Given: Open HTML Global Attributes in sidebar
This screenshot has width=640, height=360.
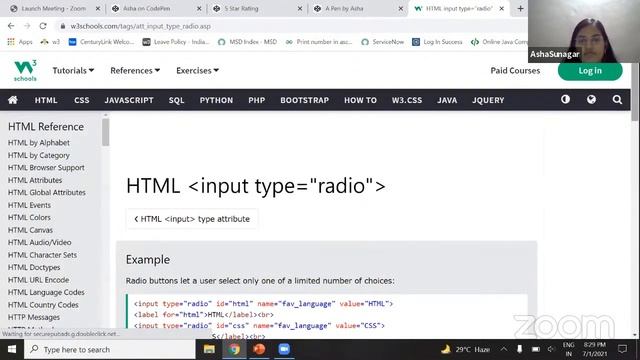Looking at the screenshot, I should pyautogui.click(x=47, y=192).
